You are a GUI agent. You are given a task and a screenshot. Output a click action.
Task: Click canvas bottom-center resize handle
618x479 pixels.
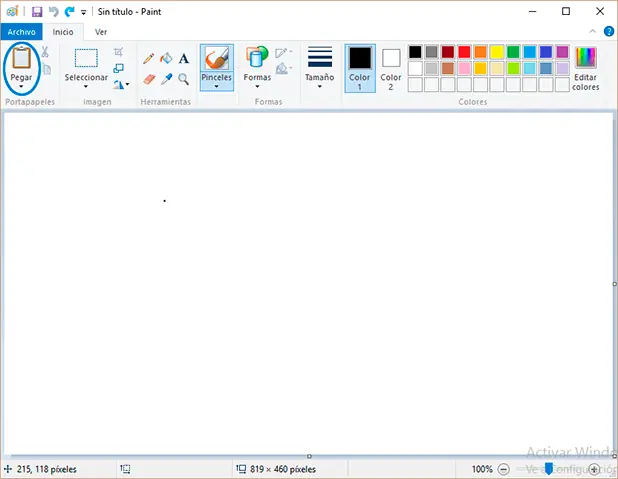[x=309, y=456]
